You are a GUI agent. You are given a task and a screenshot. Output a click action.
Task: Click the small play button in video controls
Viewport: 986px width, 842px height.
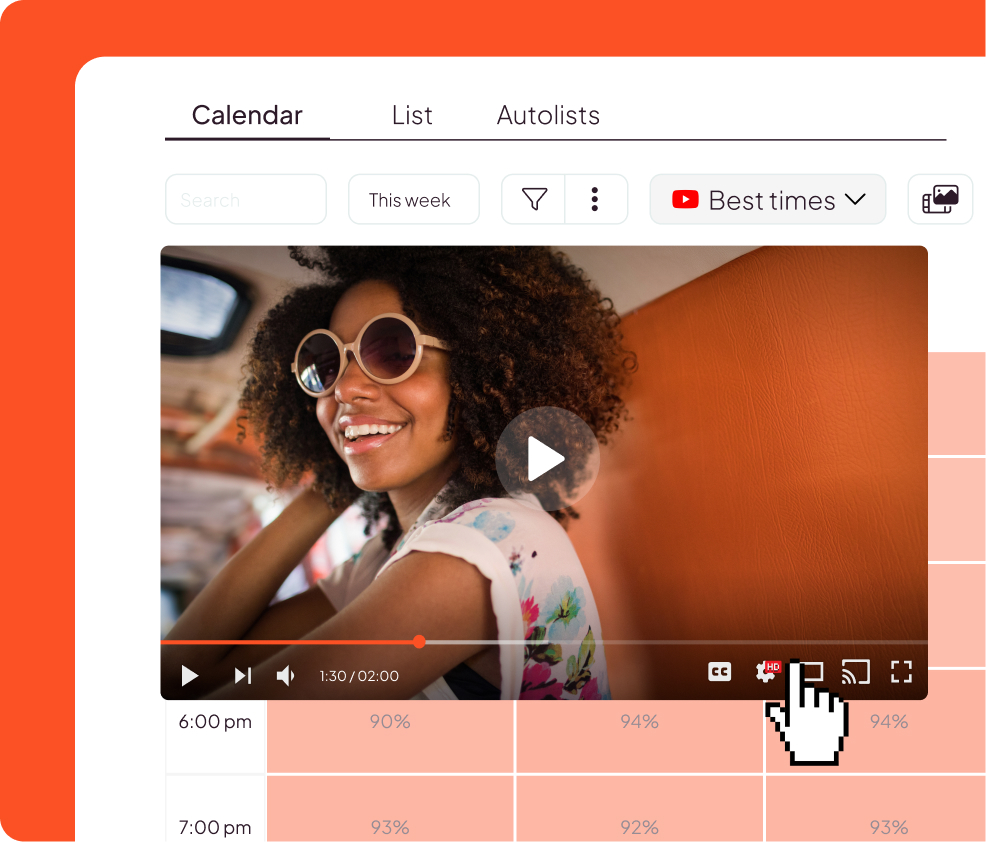(189, 676)
